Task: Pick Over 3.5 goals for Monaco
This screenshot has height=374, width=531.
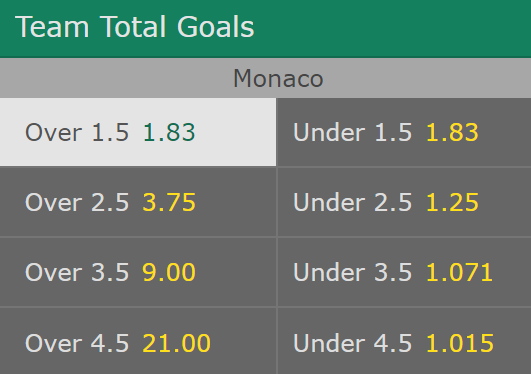Action: coord(138,272)
